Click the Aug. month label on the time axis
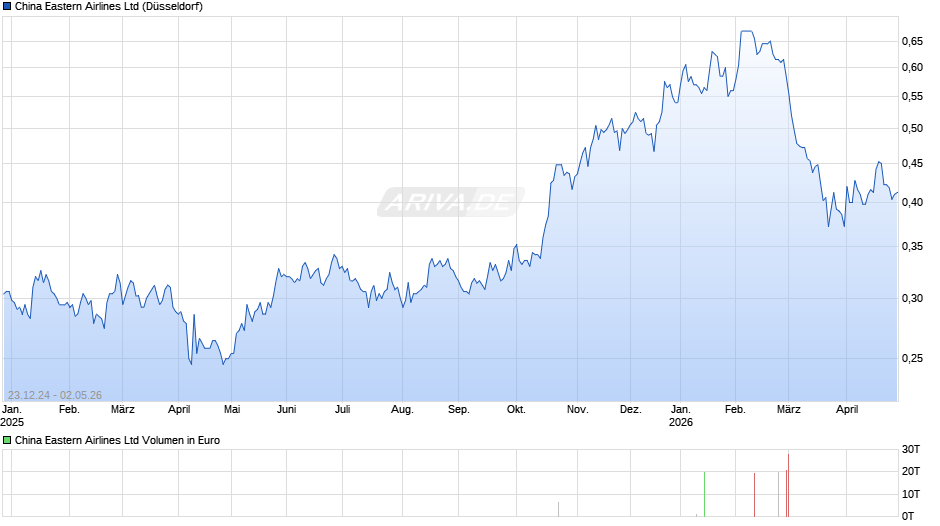The image size is (940, 526). point(402,410)
